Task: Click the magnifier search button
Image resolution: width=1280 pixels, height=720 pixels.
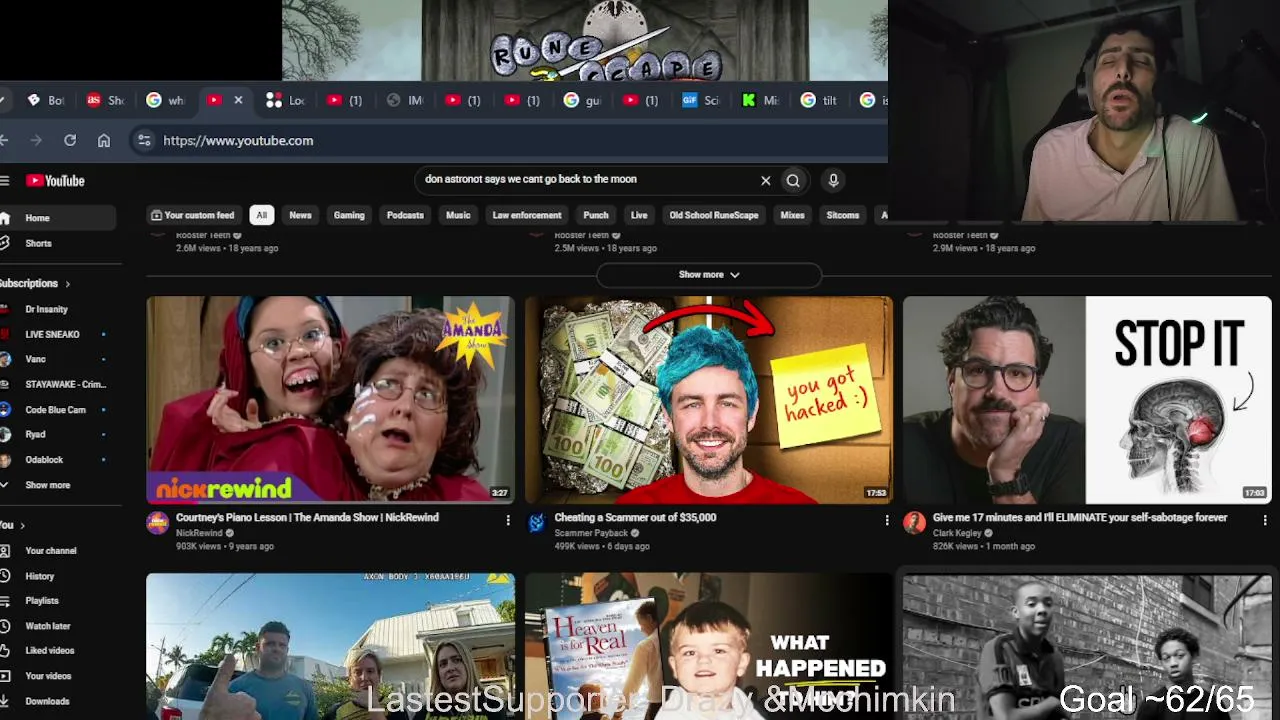Action: (x=793, y=181)
